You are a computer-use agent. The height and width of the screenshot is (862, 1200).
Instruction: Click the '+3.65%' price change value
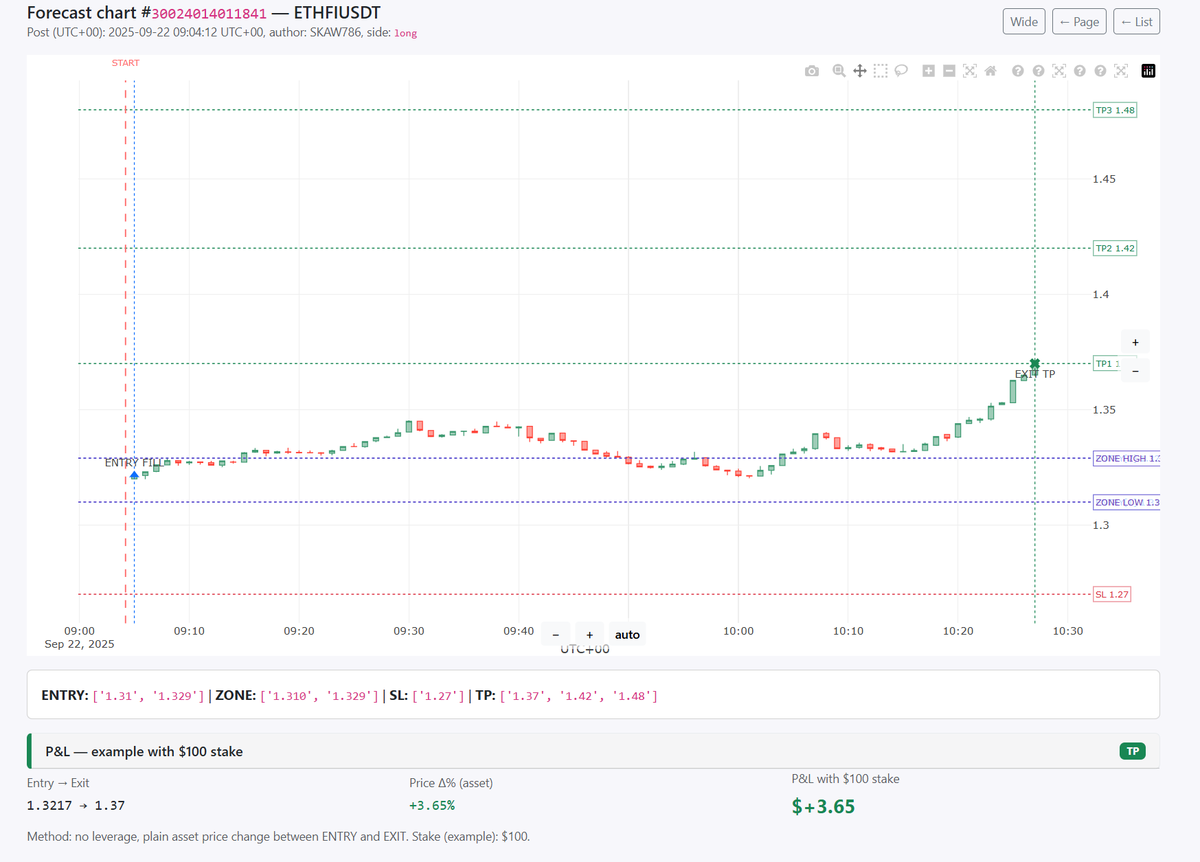(x=431, y=804)
